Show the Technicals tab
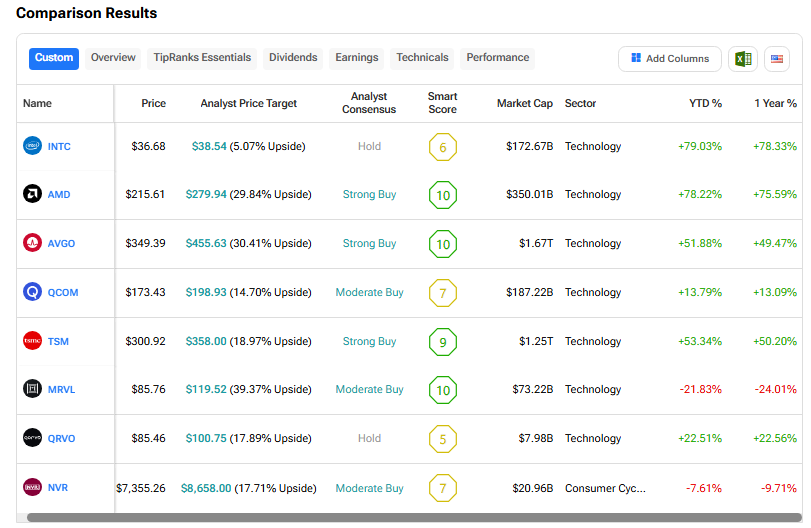The image size is (811, 528). click(422, 58)
